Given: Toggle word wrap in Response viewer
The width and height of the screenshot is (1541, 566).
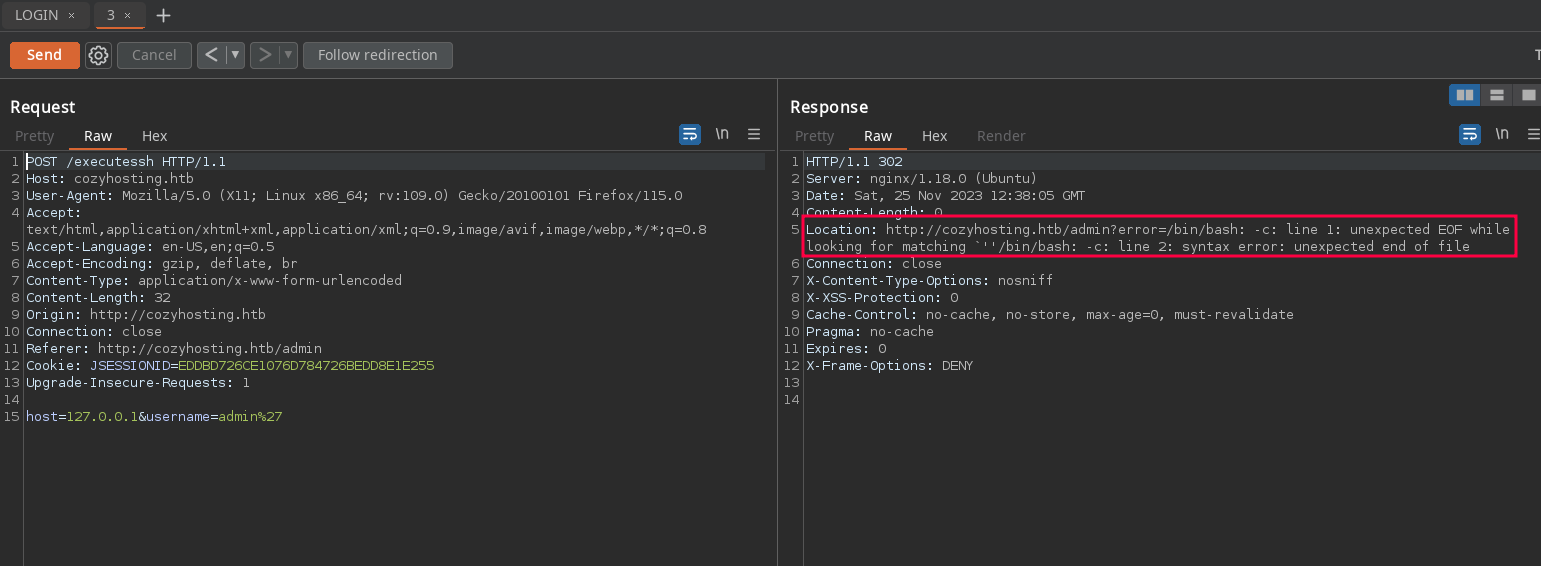Looking at the screenshot, I should (x=1469, y=134).
